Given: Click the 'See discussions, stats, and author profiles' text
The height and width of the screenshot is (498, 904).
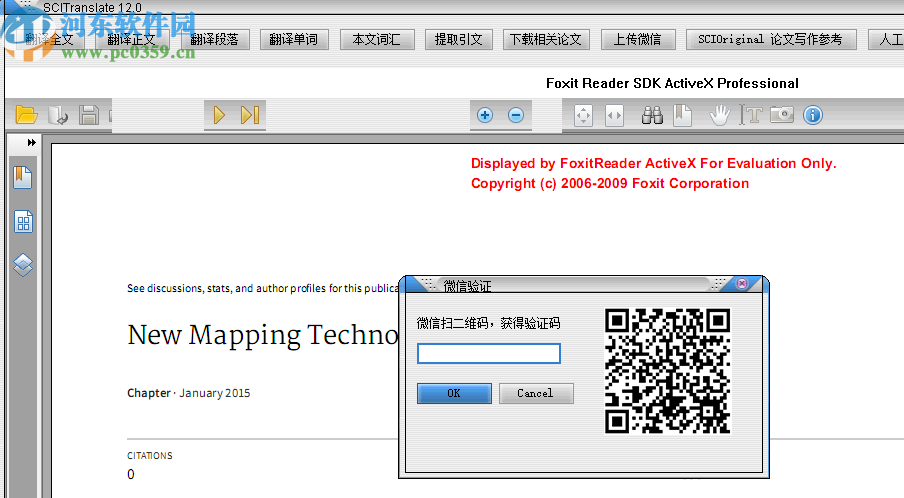Looking at the screenshot, I should (262, 288).
